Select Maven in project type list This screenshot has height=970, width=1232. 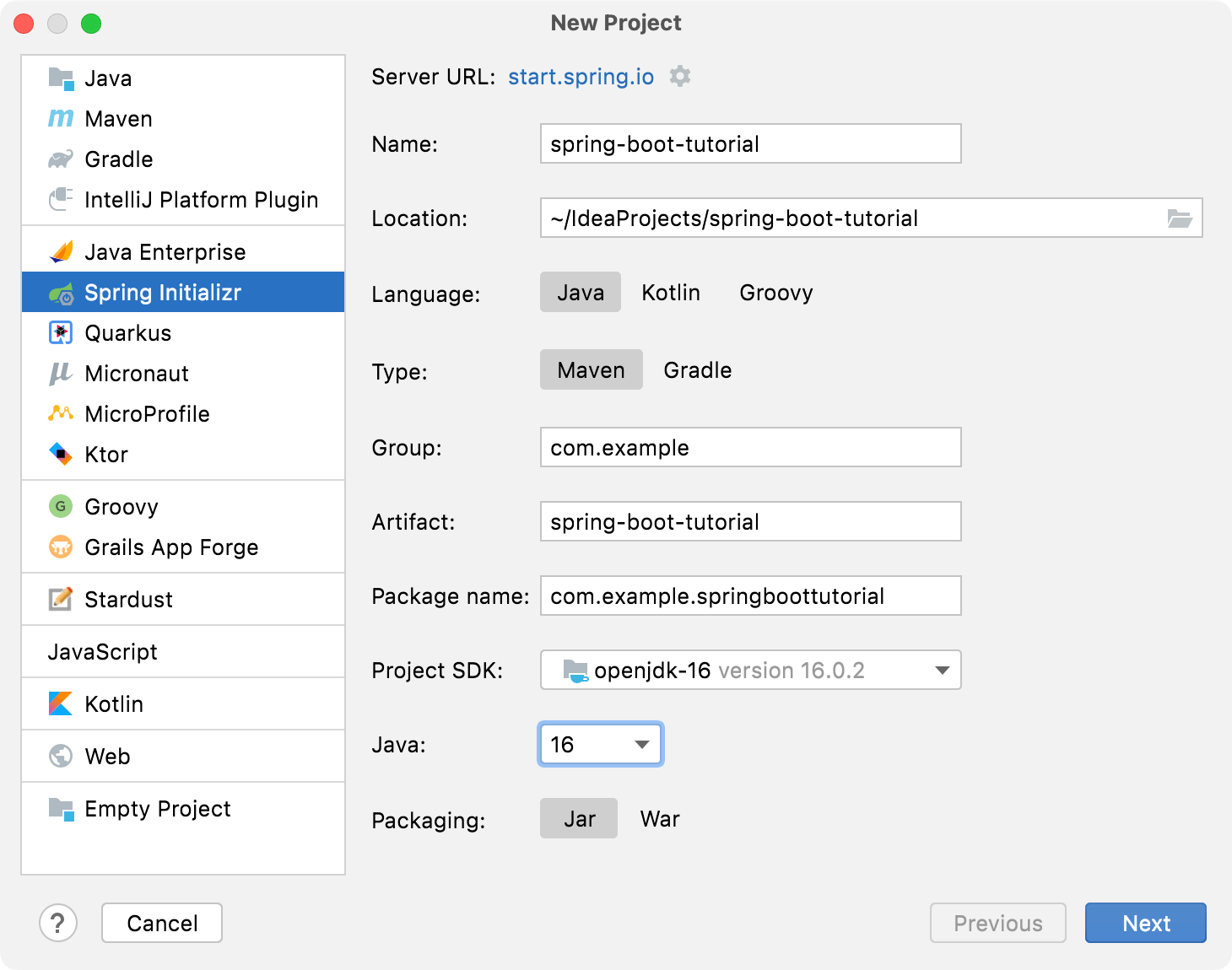click(x=183, y=119)
